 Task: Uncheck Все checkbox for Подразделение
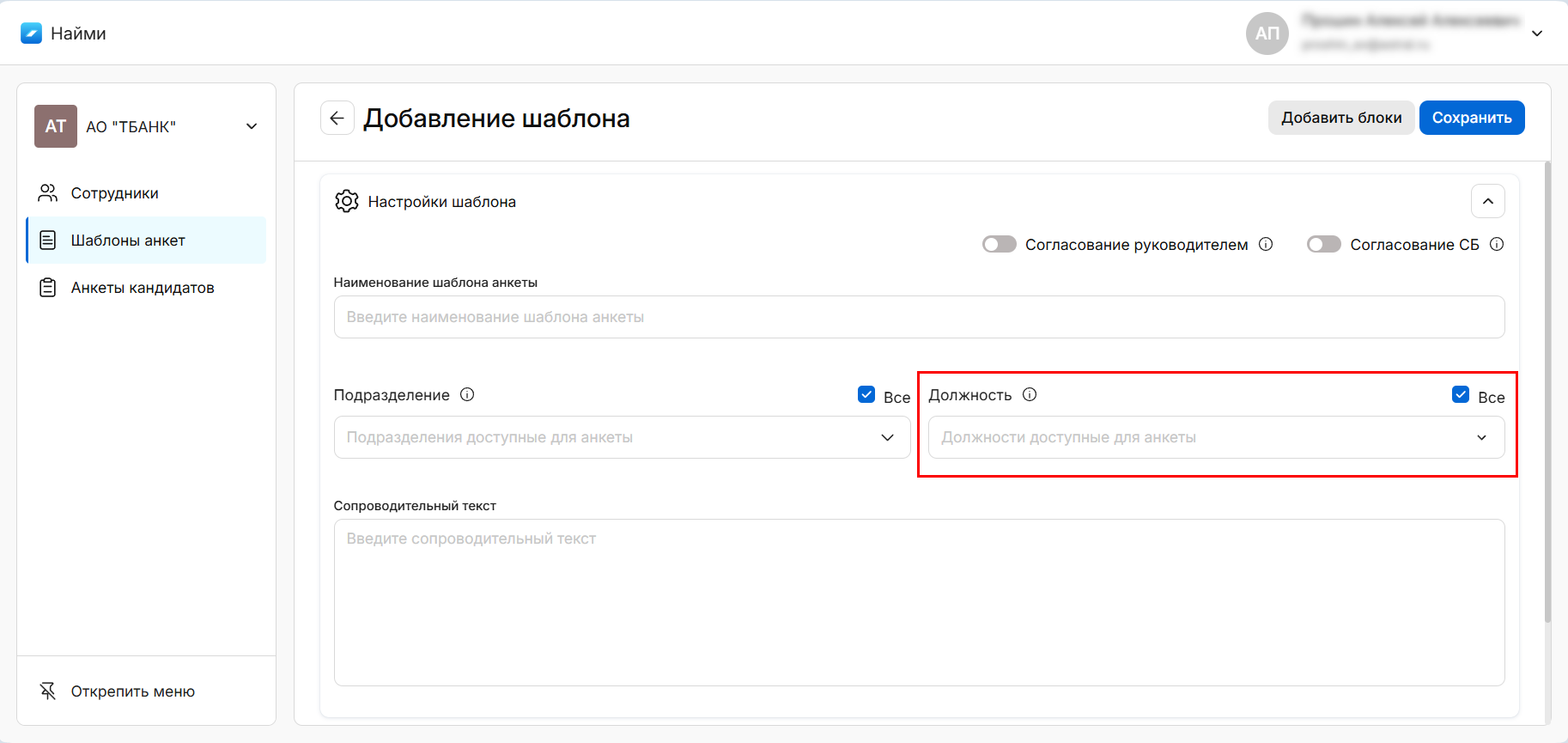866,394
